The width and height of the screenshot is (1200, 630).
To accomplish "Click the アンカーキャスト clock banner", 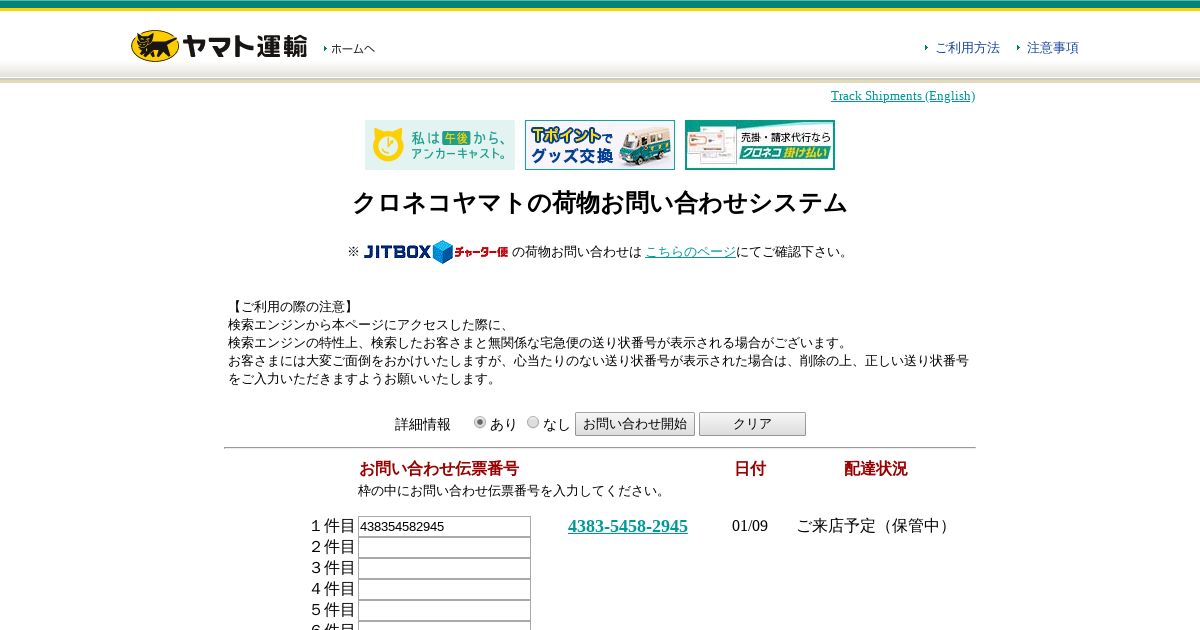I will (x=440, y=145).
